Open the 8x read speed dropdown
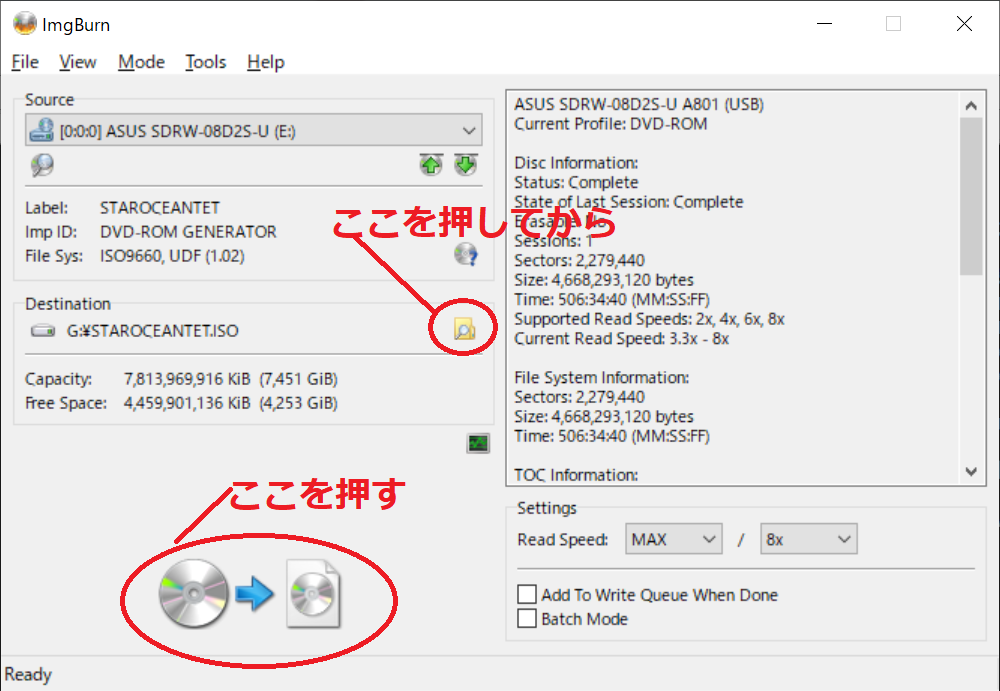Viewport: 1000px width, 691px height. [x=809, y=539]
